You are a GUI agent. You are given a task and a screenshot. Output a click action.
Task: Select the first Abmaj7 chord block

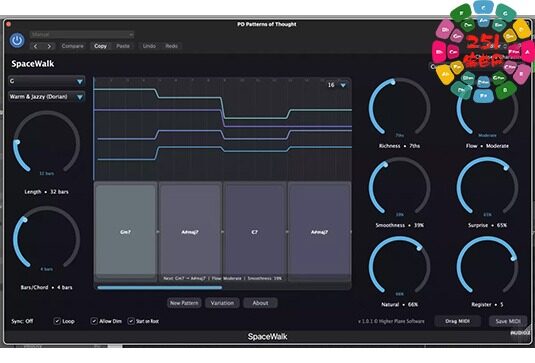pos(190,232)
